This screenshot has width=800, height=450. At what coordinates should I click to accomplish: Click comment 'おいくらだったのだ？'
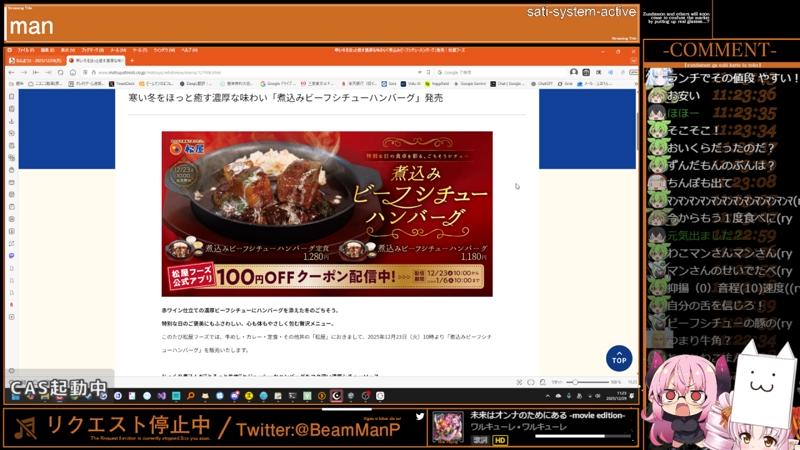coord(720,148)
